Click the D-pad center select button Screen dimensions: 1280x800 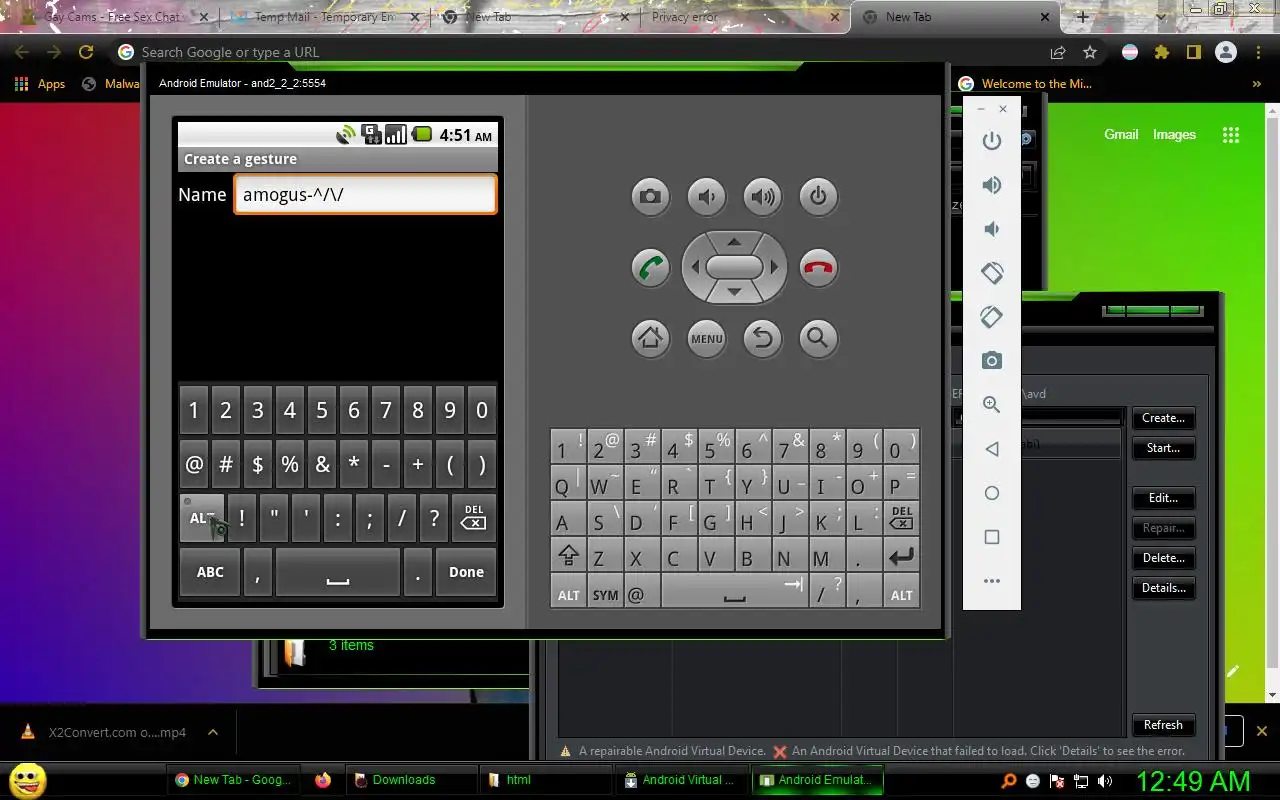[x=734, y=267]
